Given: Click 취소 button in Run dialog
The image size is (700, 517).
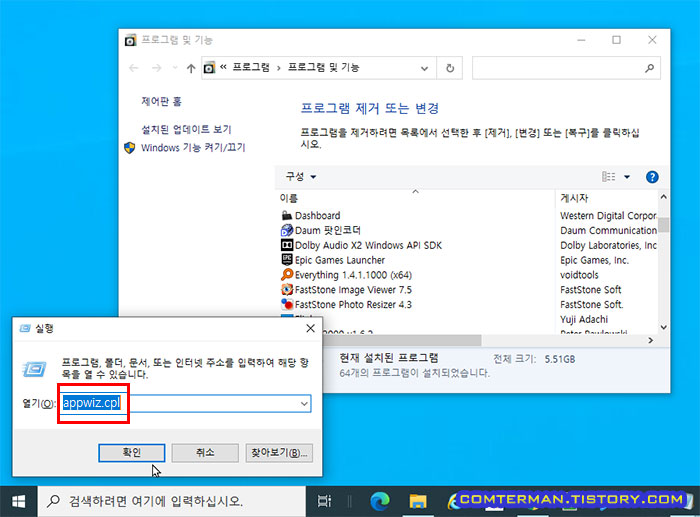Looking at the screenshot, I should coord(205,453).
